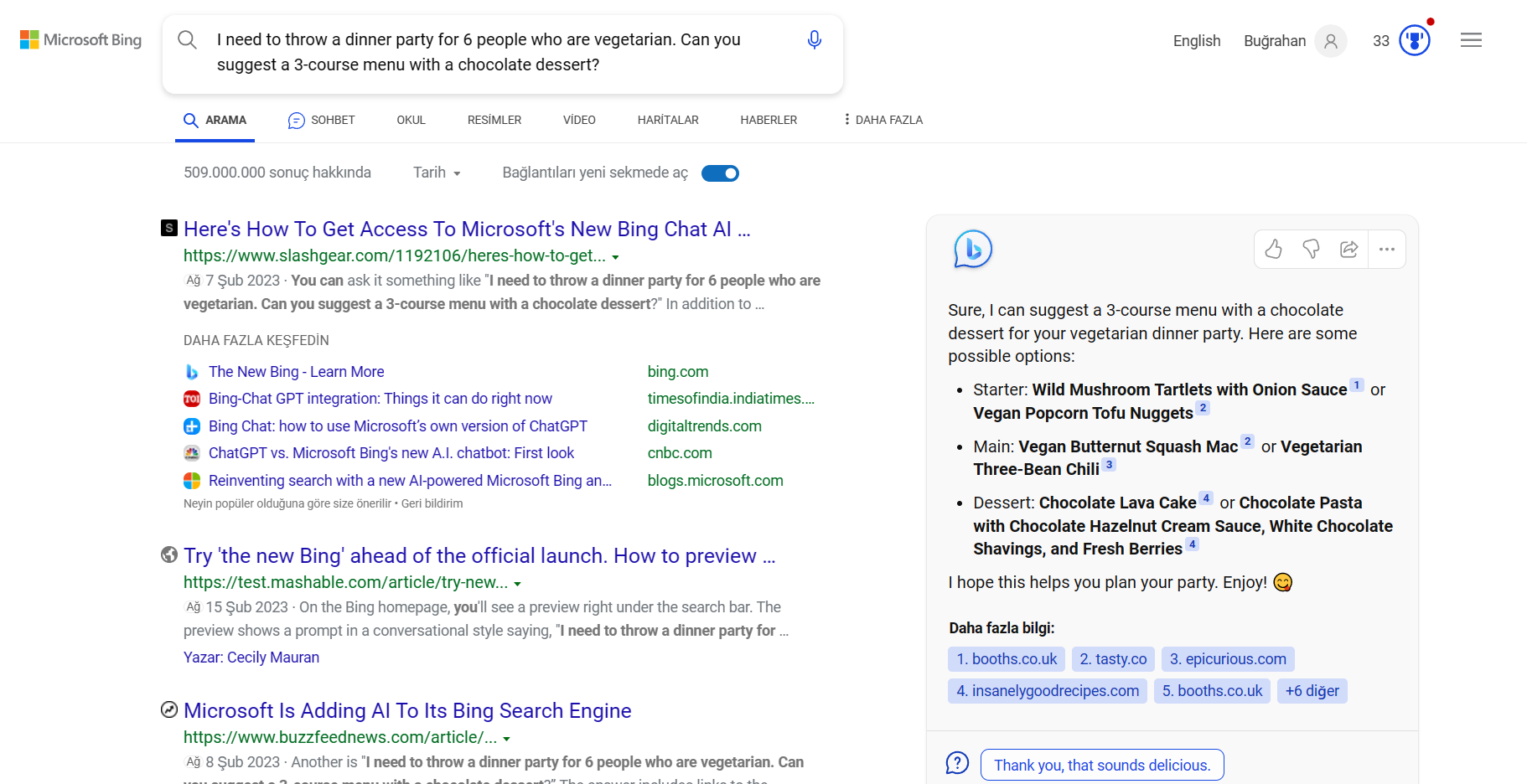Expand buzzfeednews URL dropdown arrow
Viewport: 1527px width, 784px height.
tap(507, 739)
